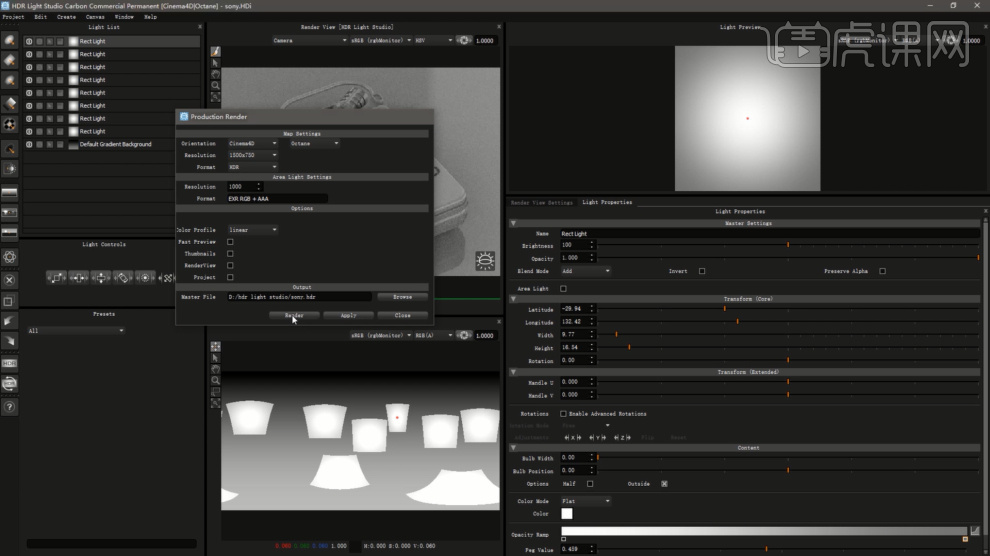
Task: Open the Create menu
Action: (66, 17)
